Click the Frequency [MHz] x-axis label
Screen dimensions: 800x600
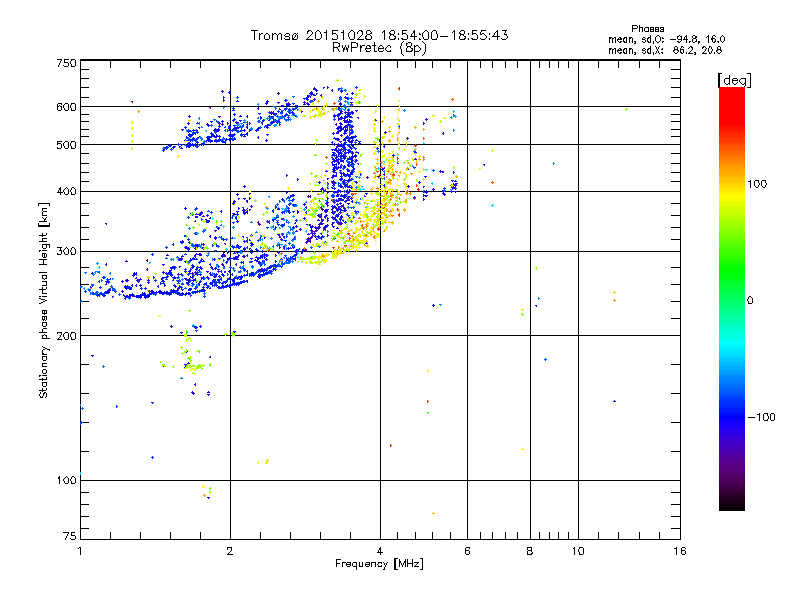pyautogui.click(x=379, y=565)
